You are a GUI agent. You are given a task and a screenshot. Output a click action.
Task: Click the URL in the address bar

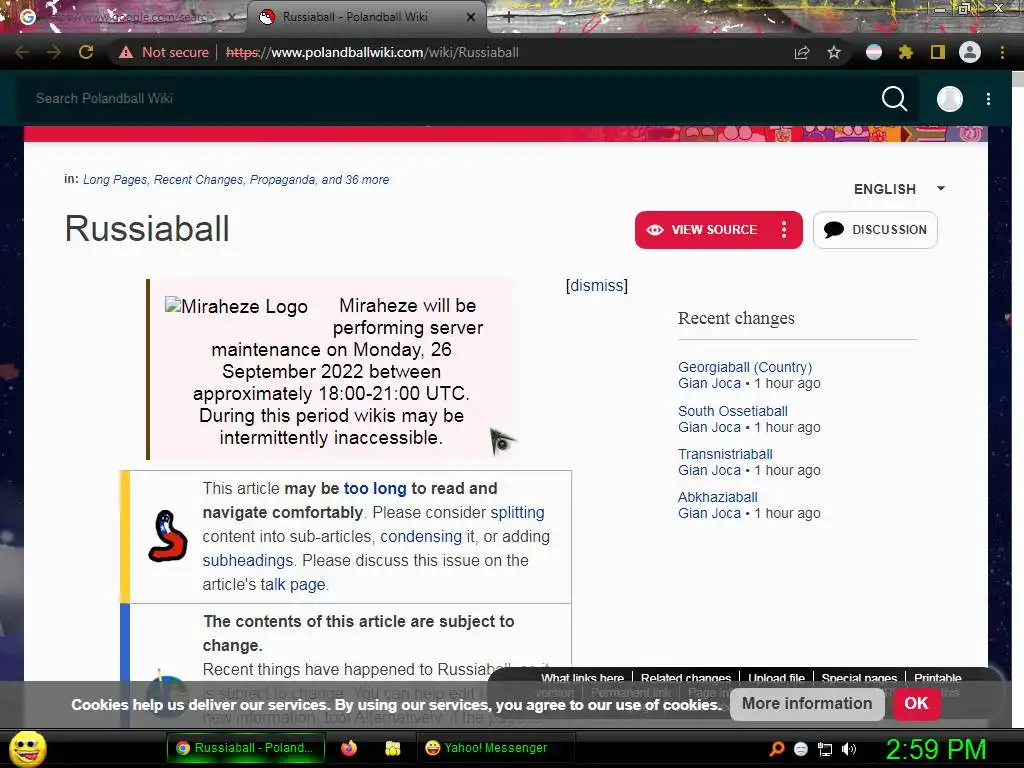(x=372, y=52)
